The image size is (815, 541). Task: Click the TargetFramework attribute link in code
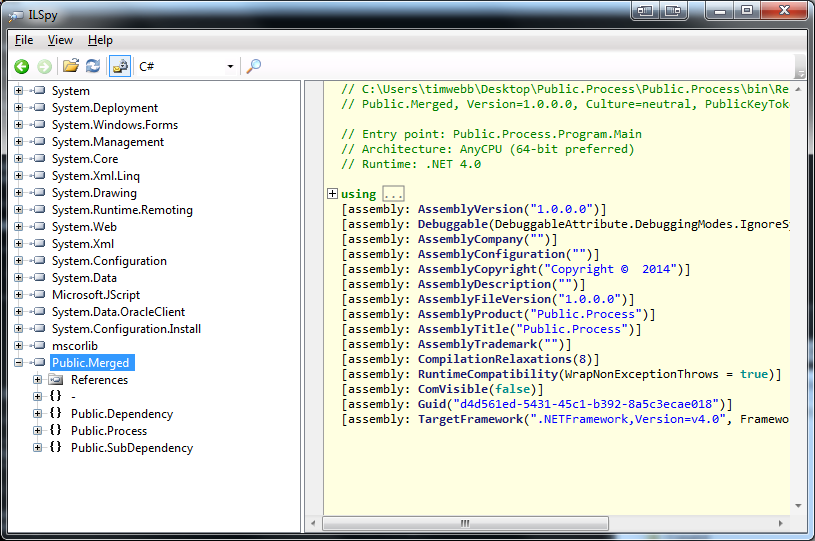click(468, 419)
